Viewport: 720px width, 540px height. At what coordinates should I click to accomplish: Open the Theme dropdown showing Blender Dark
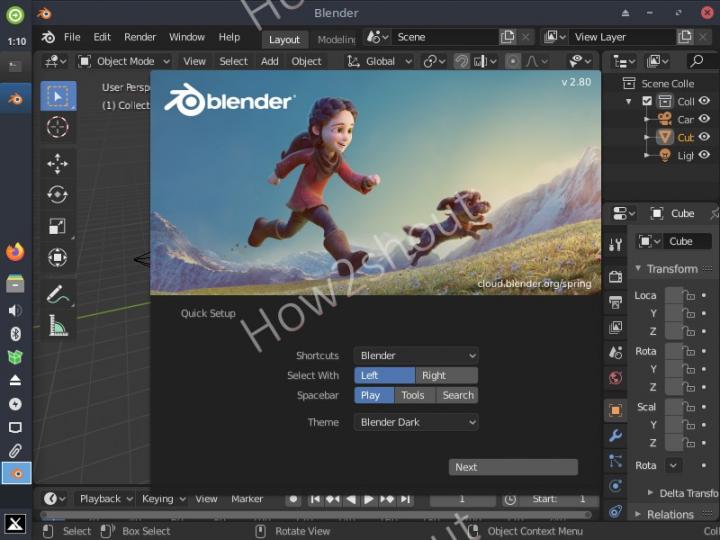coord(416,423)
